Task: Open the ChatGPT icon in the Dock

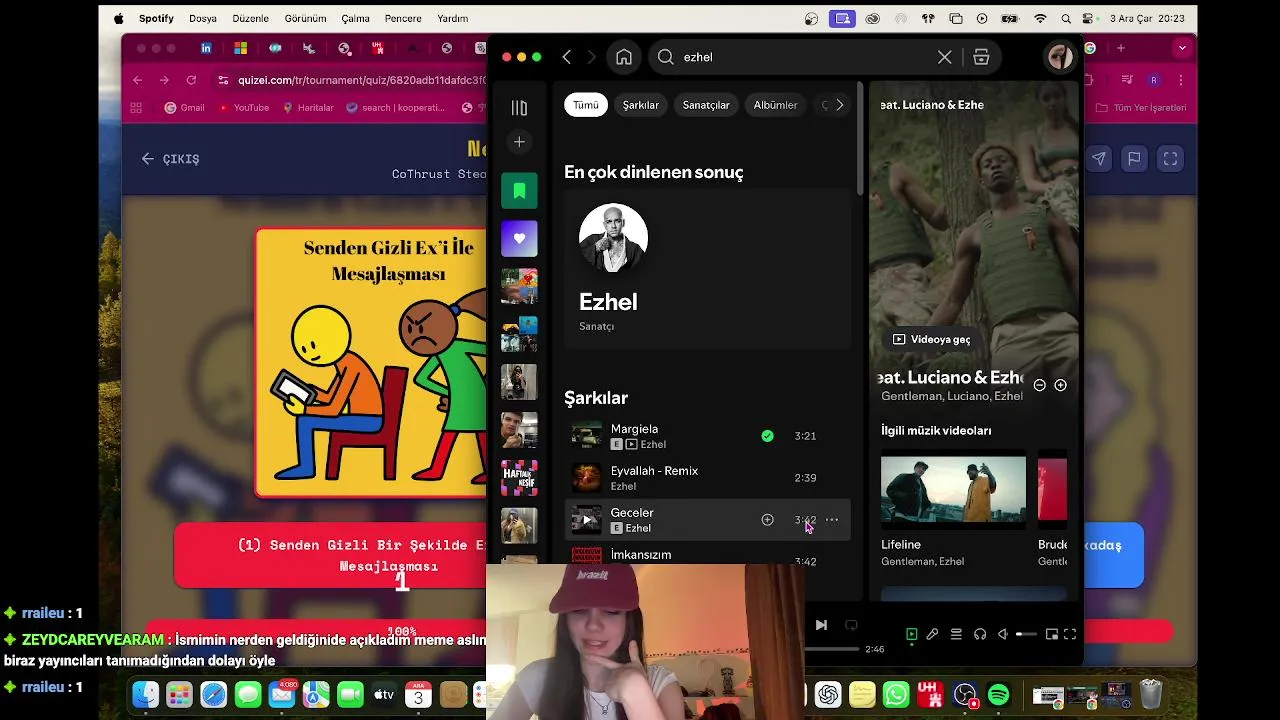Action: (x=828, y=694)
